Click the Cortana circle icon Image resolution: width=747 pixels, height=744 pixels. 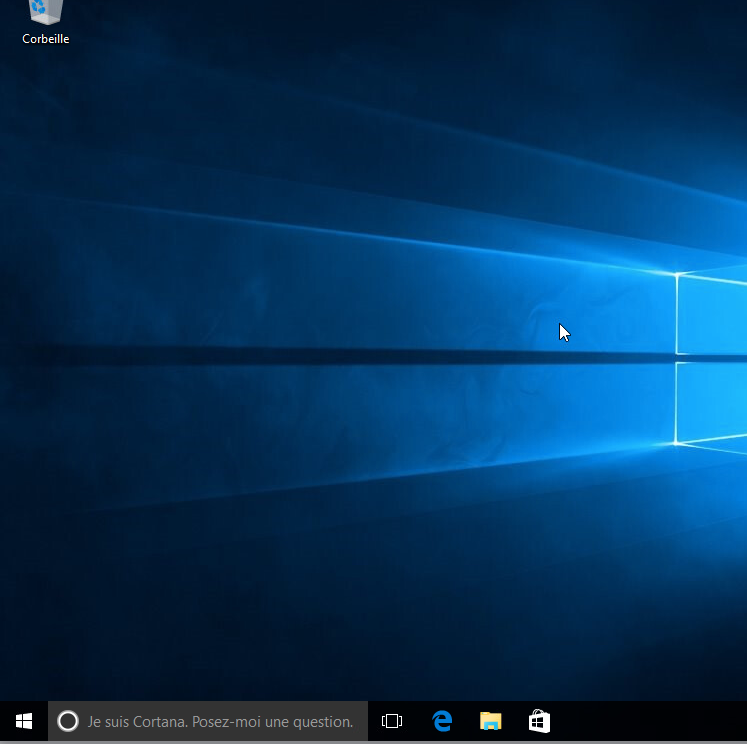pyautogui.click(x=68, y=721)
